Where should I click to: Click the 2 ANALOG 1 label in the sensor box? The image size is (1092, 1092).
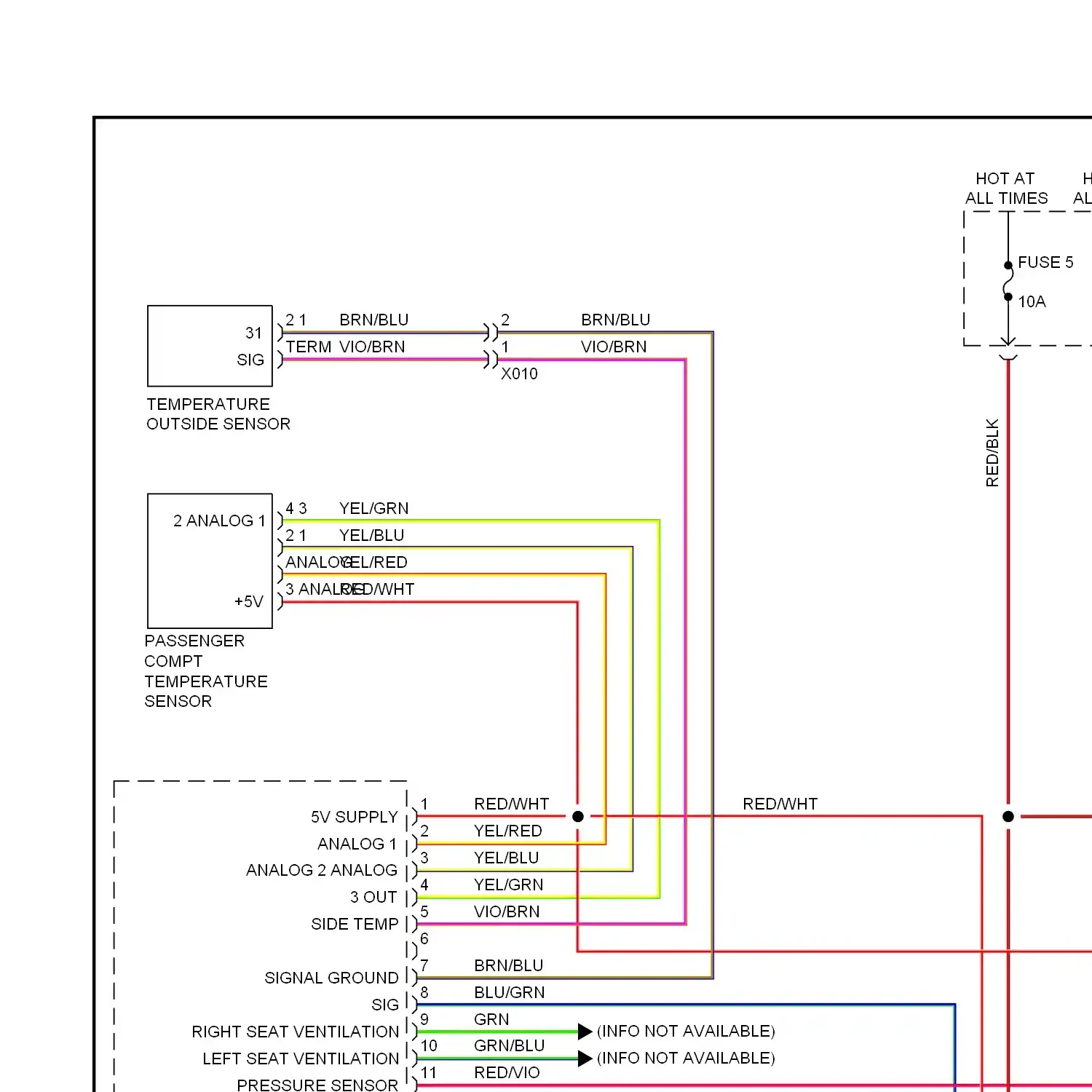219,521
